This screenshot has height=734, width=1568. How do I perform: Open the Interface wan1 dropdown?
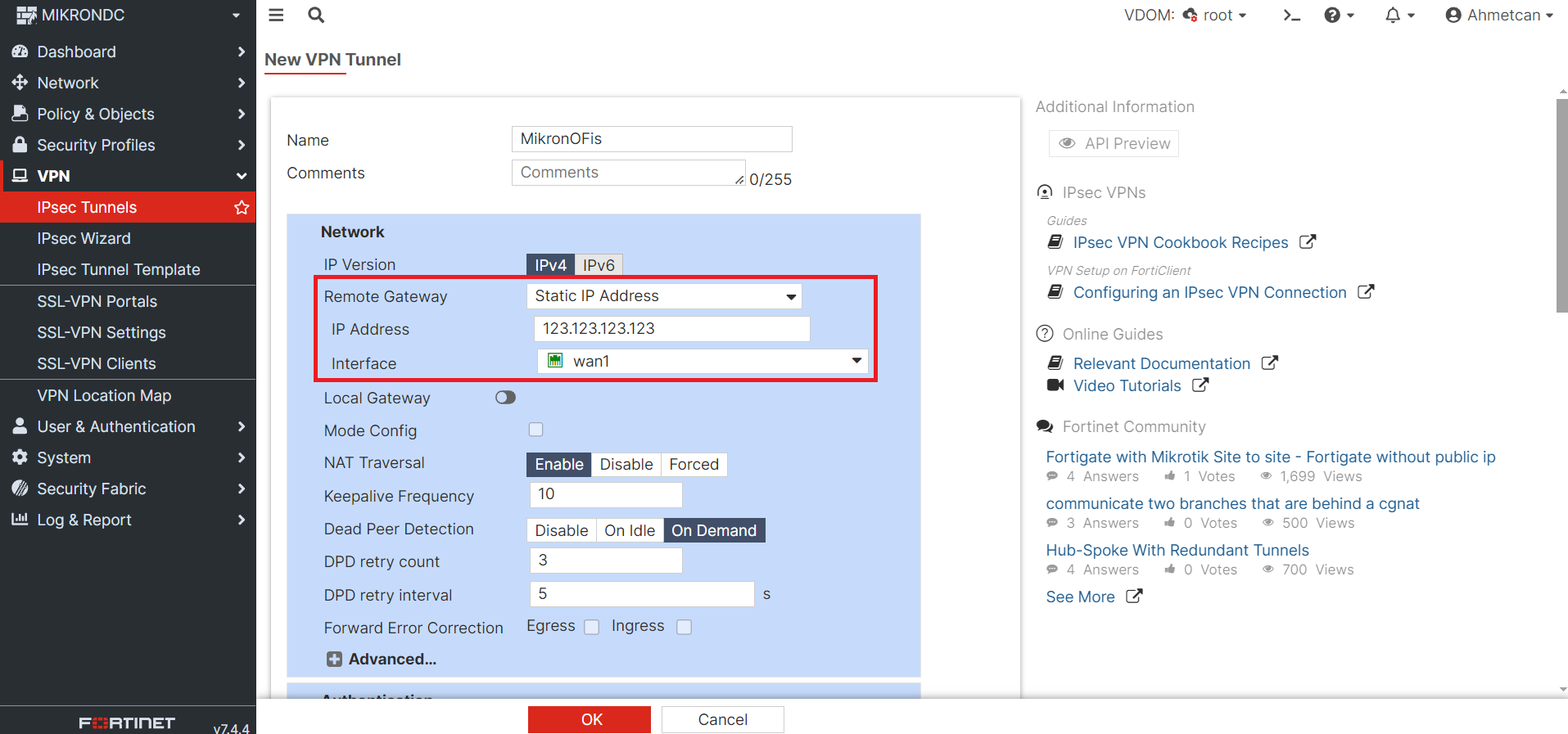click(x=703, y=361)
